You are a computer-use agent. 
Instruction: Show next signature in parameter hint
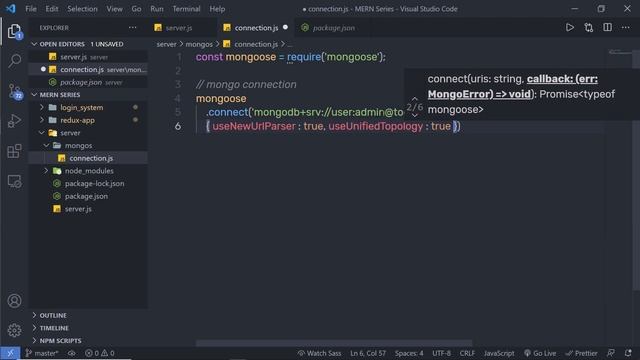pos(414,116)
